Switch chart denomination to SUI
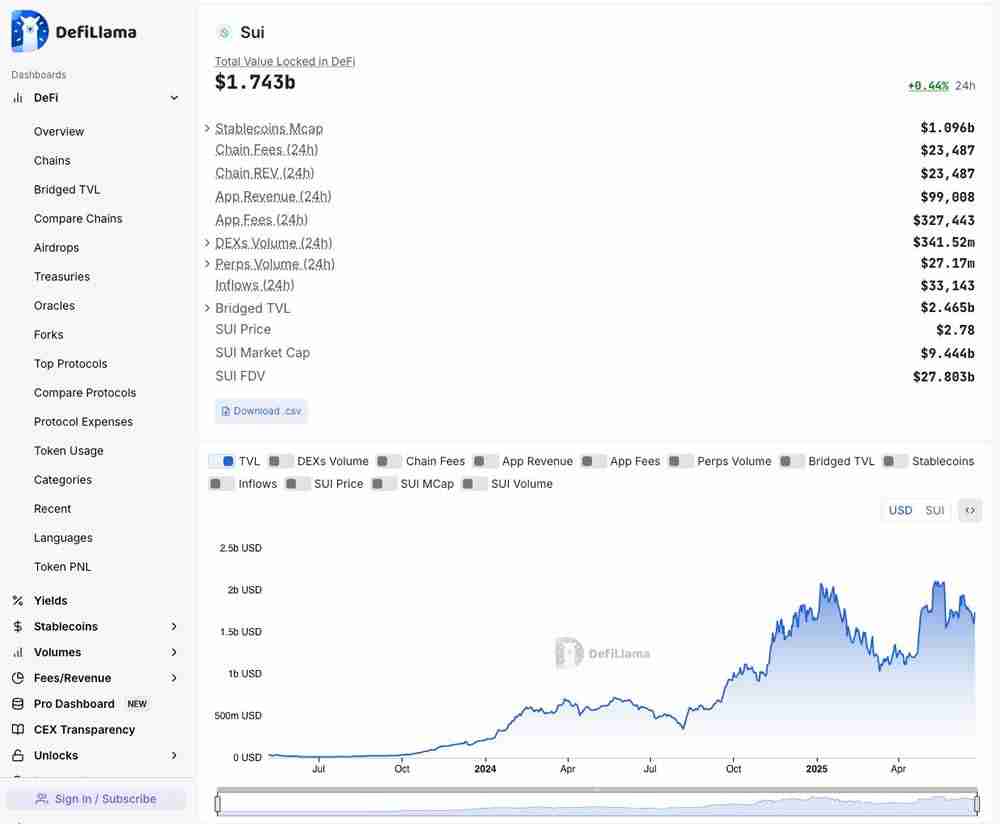The image size is (1000, 824). [934, 510]
